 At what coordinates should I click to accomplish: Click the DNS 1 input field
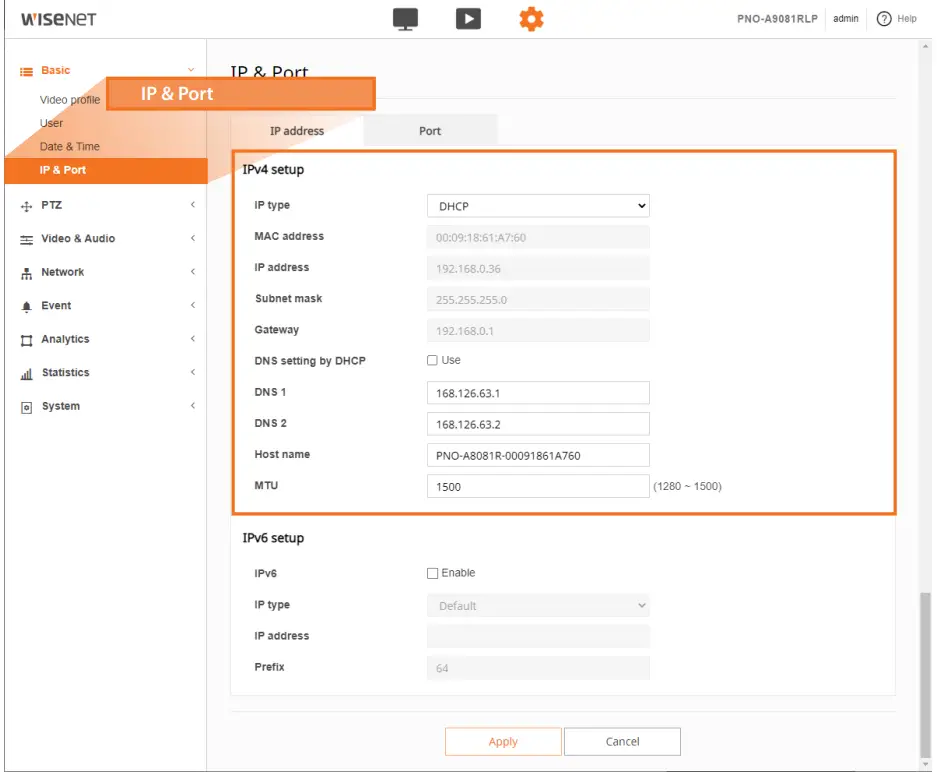[538, 393]
